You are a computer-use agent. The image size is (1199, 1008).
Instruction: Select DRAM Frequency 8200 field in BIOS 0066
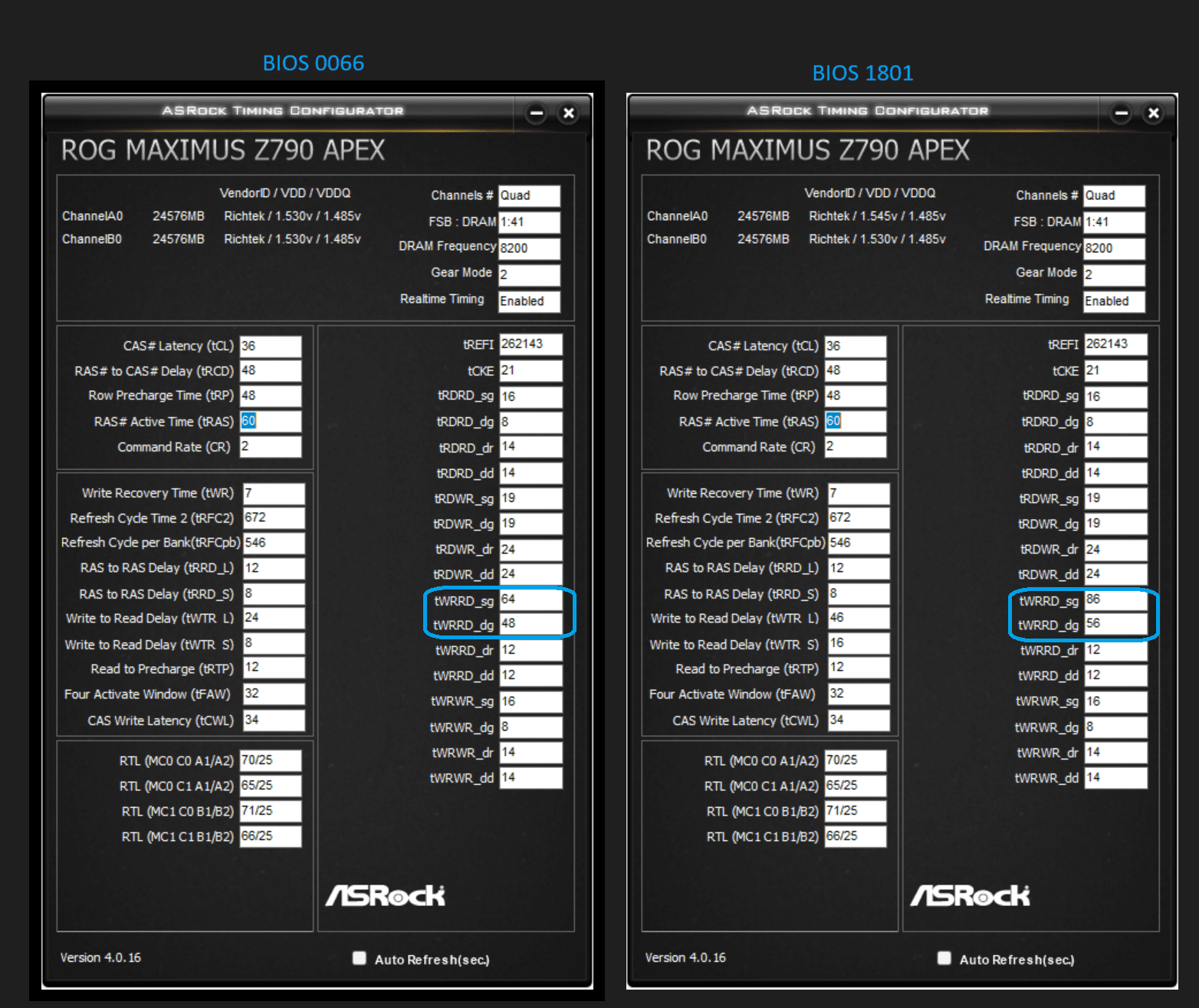point(529,248)
